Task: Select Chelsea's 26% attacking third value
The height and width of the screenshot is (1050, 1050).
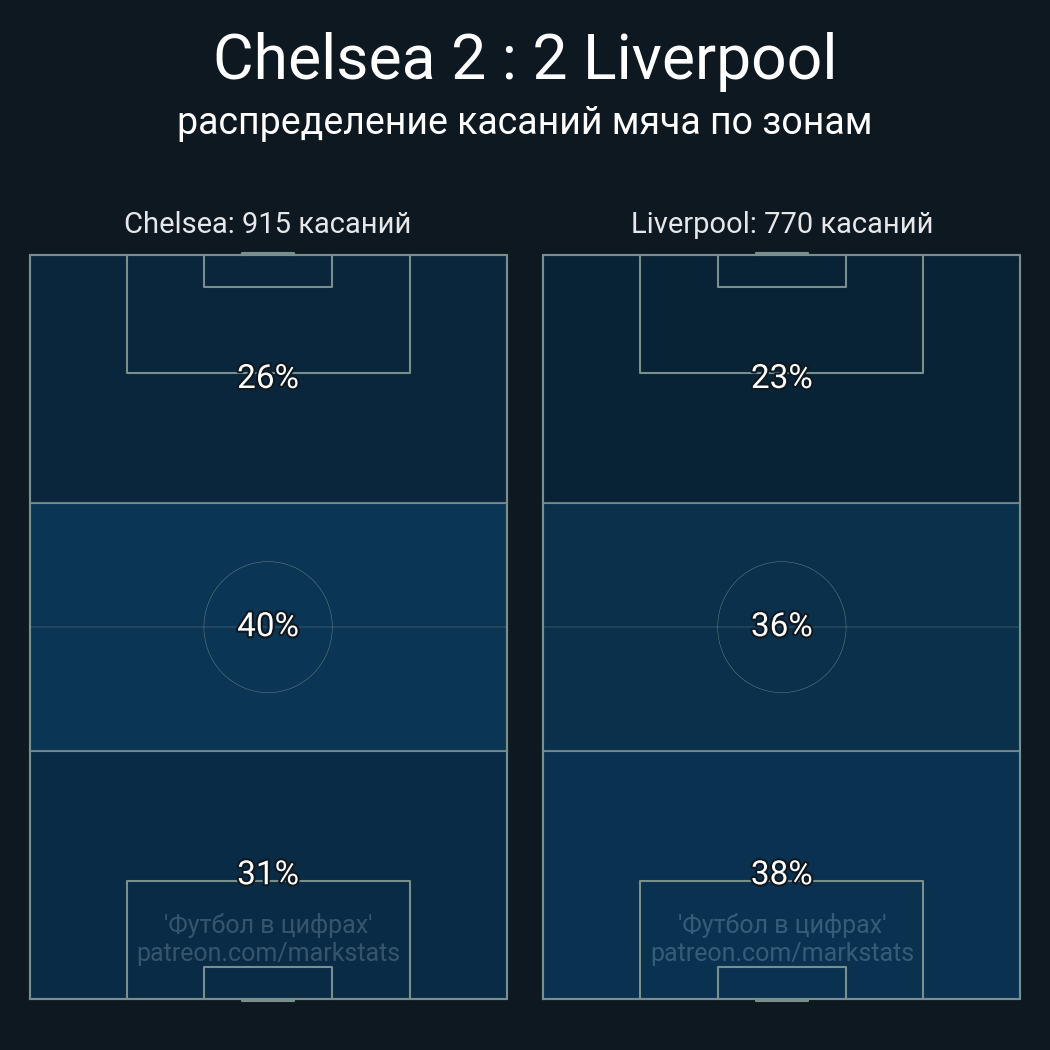Action: click(268, 377)
